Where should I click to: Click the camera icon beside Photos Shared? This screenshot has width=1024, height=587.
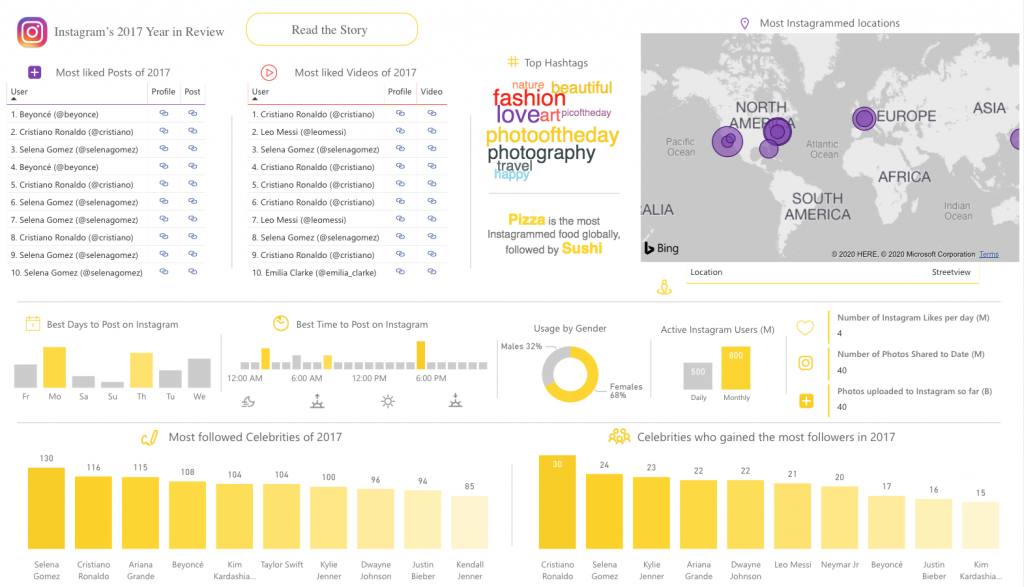pyautogui.click(x=806, y=363)
